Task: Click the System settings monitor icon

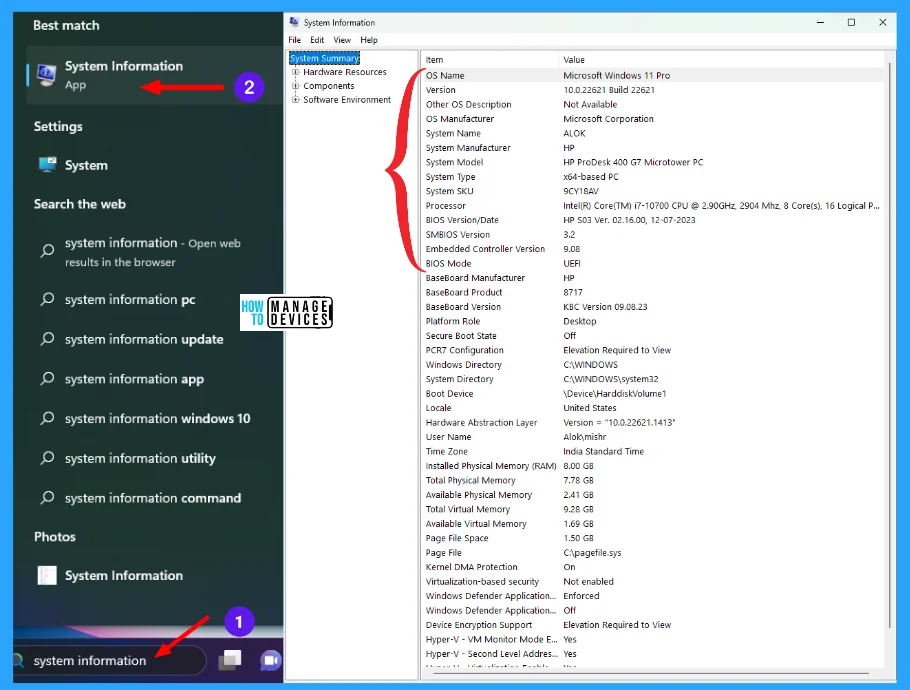Action: 48,165
